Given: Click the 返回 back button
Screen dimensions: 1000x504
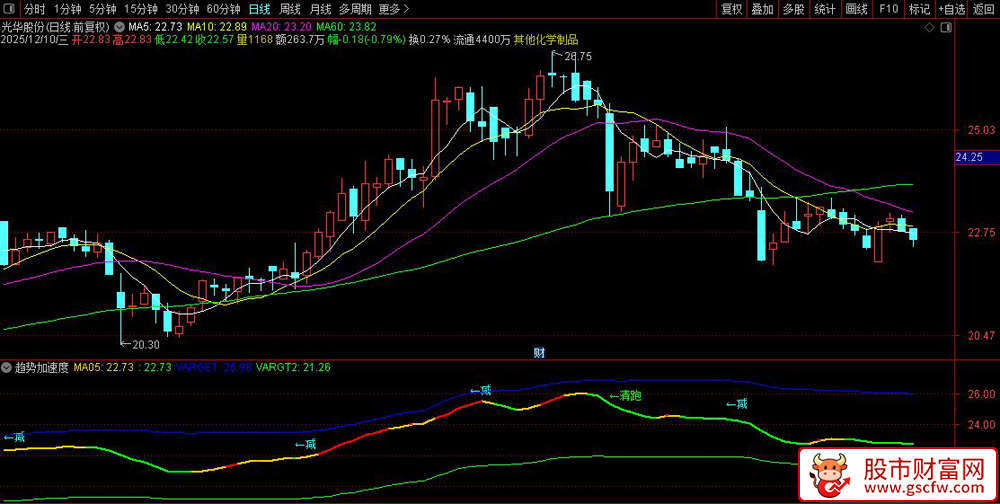Looking at the screenshot, I should coord(983,9).
